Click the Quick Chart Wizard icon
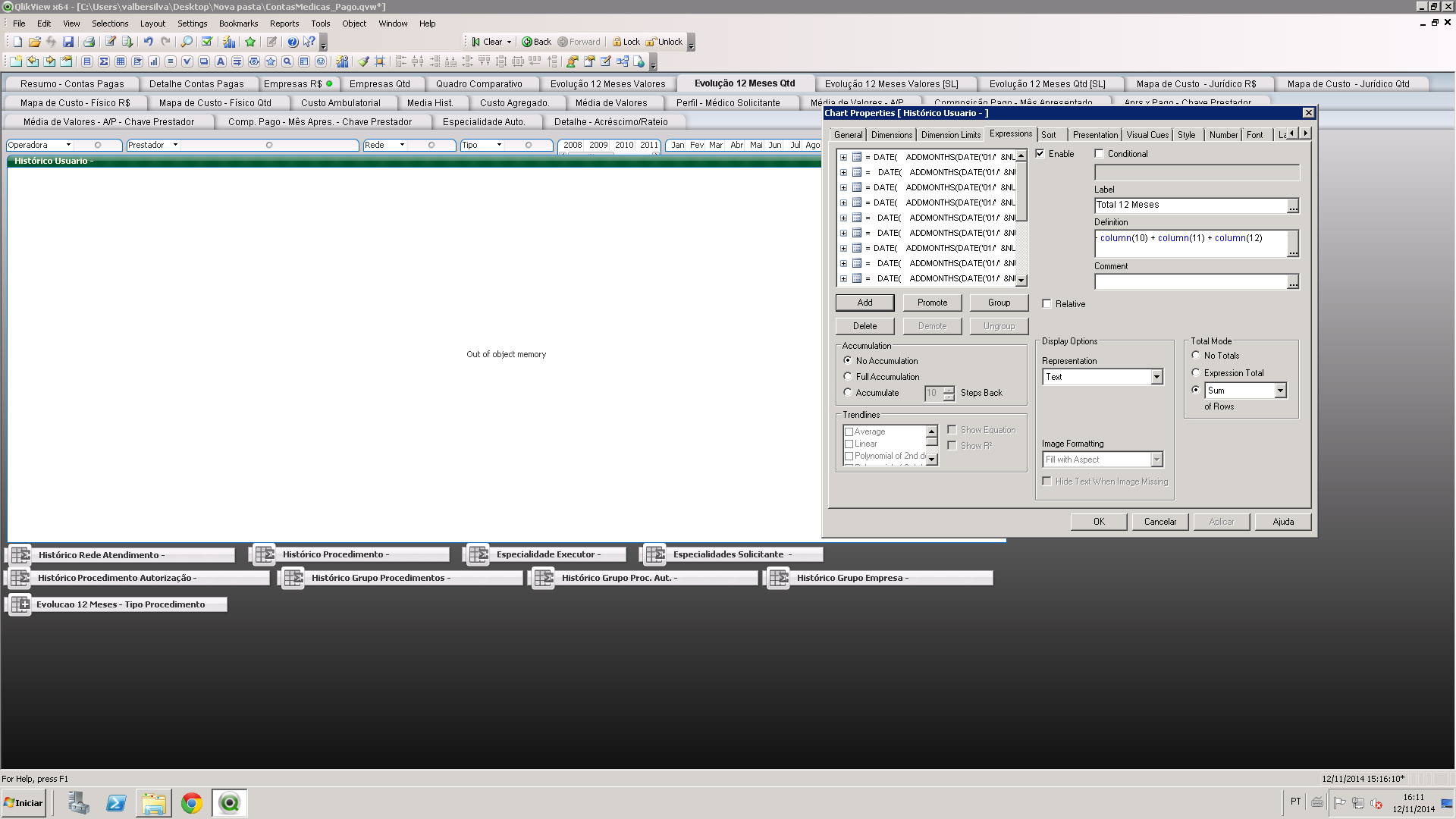This screenshot has width=1456, height=819. tap(229, 42)
